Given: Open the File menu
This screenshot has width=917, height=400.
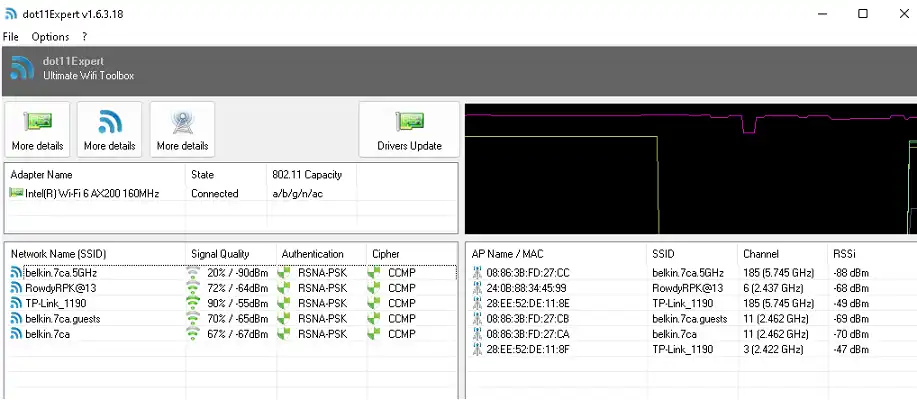Looking at the screenshot, I should pos(11,37).
